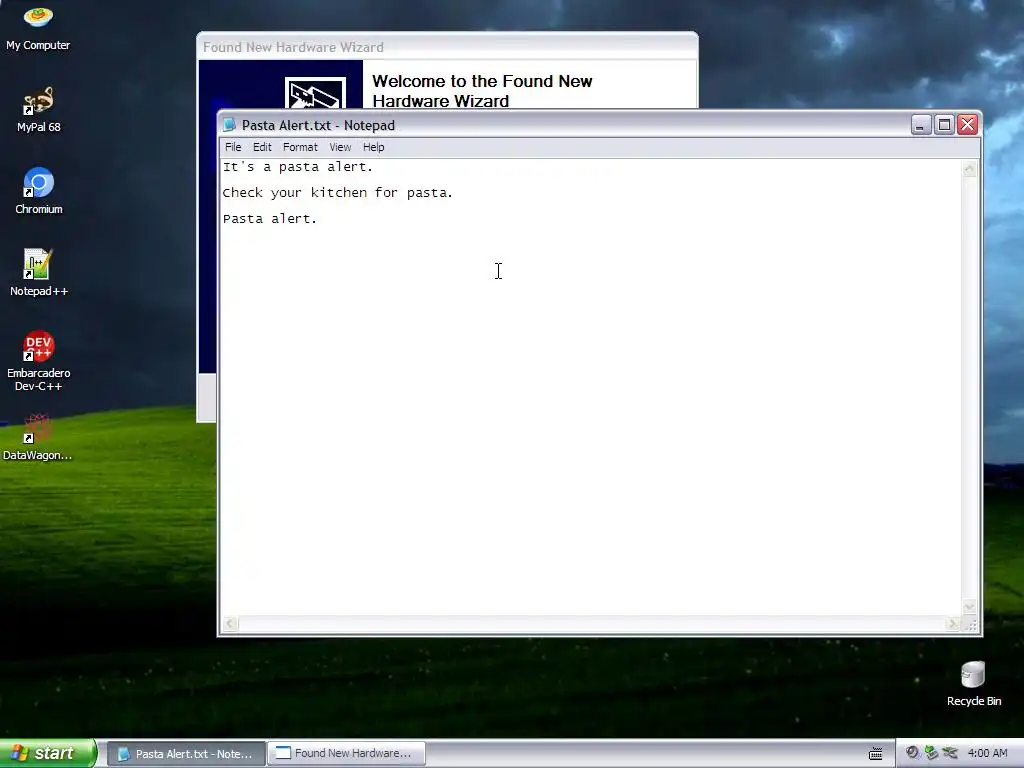Image resolution: width=1024 pixels, height=768 pixels.
Task: Open Embarcadero Dev-C++ shortcut
Action: pos(39,361)
